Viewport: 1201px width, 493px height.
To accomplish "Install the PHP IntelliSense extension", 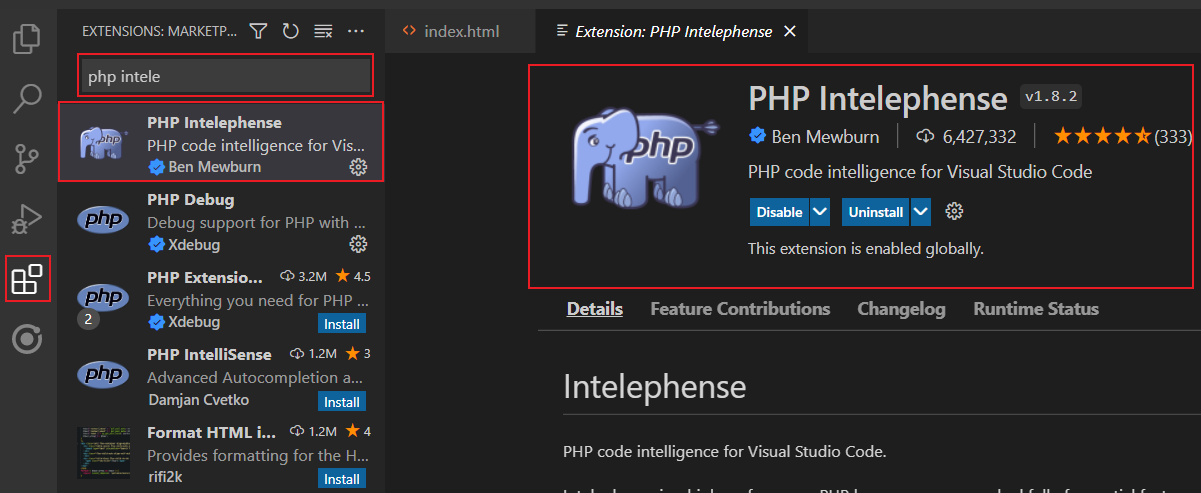I will click(x=342, y=401).
